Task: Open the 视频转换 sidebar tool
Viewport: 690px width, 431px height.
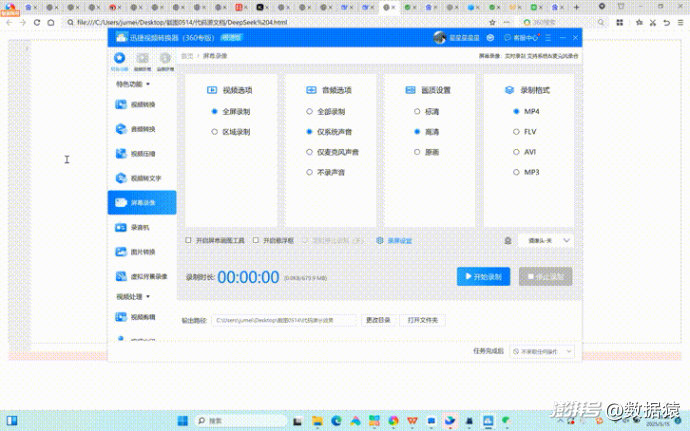Action: tap(142, 104)
